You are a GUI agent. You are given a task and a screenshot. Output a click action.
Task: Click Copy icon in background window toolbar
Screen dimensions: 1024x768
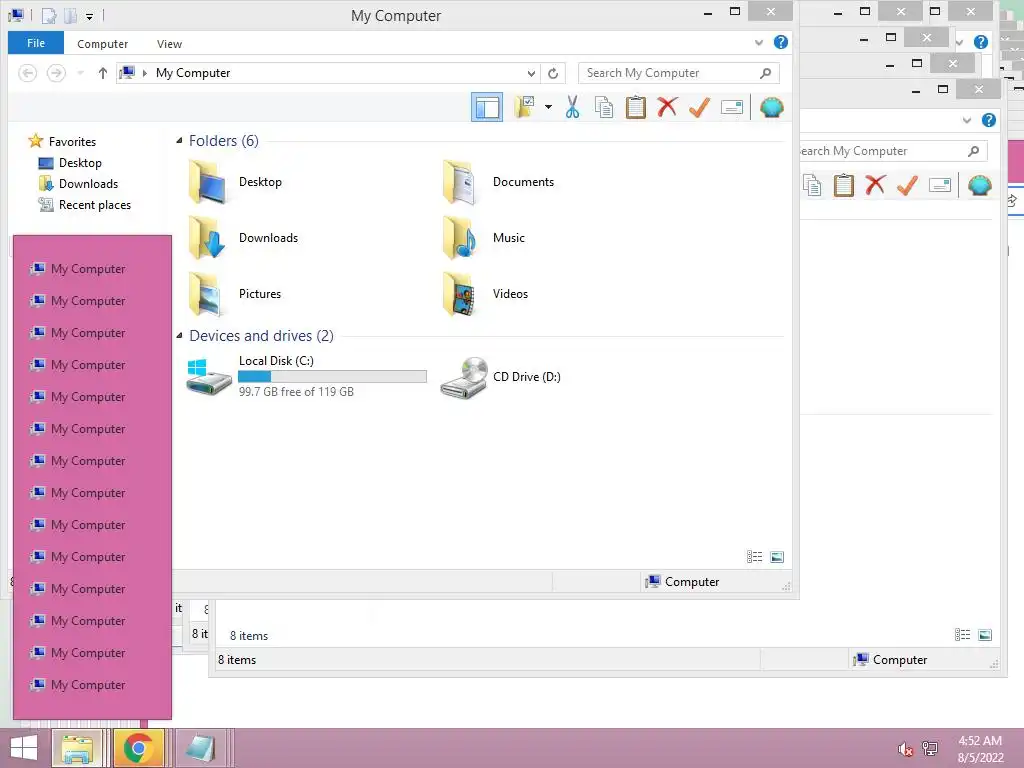pyautogui.click(x=812, y=185)
